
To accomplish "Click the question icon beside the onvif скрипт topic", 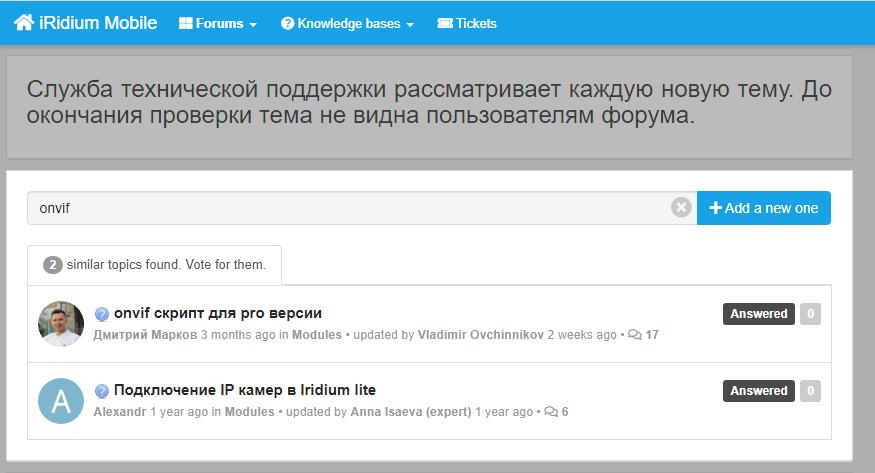I will tap(102, 314).
